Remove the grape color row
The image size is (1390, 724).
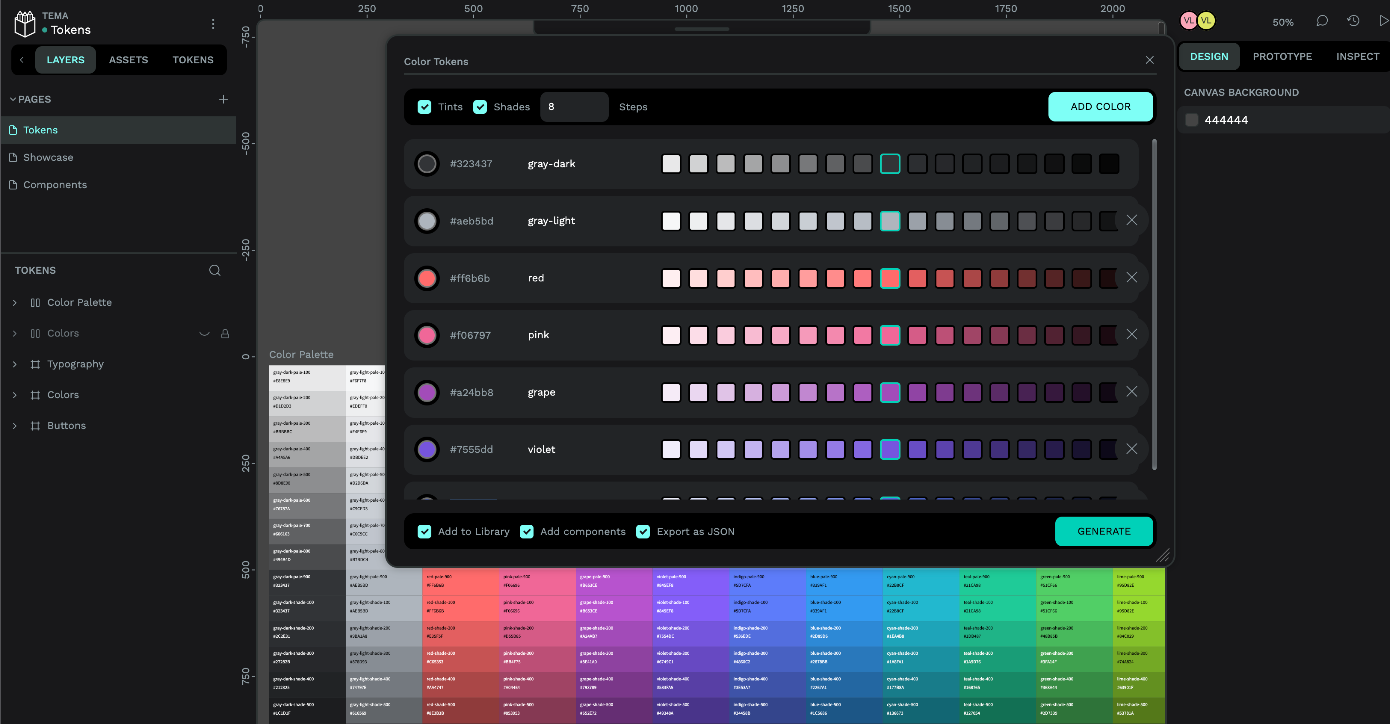pyautogui.click(x=1132, y=391)
